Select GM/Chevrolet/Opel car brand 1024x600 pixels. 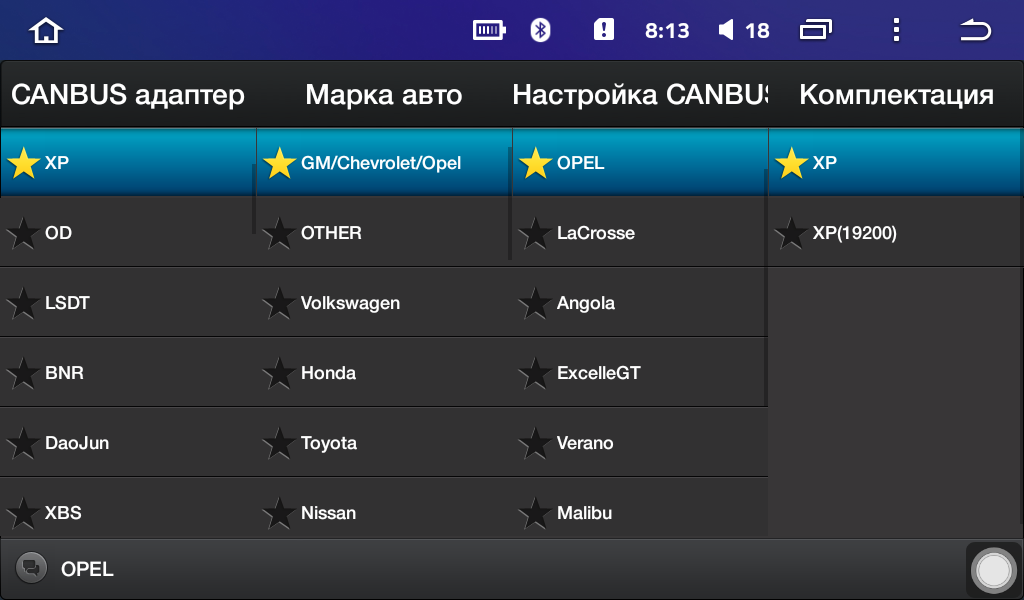(x=384, y=163)
